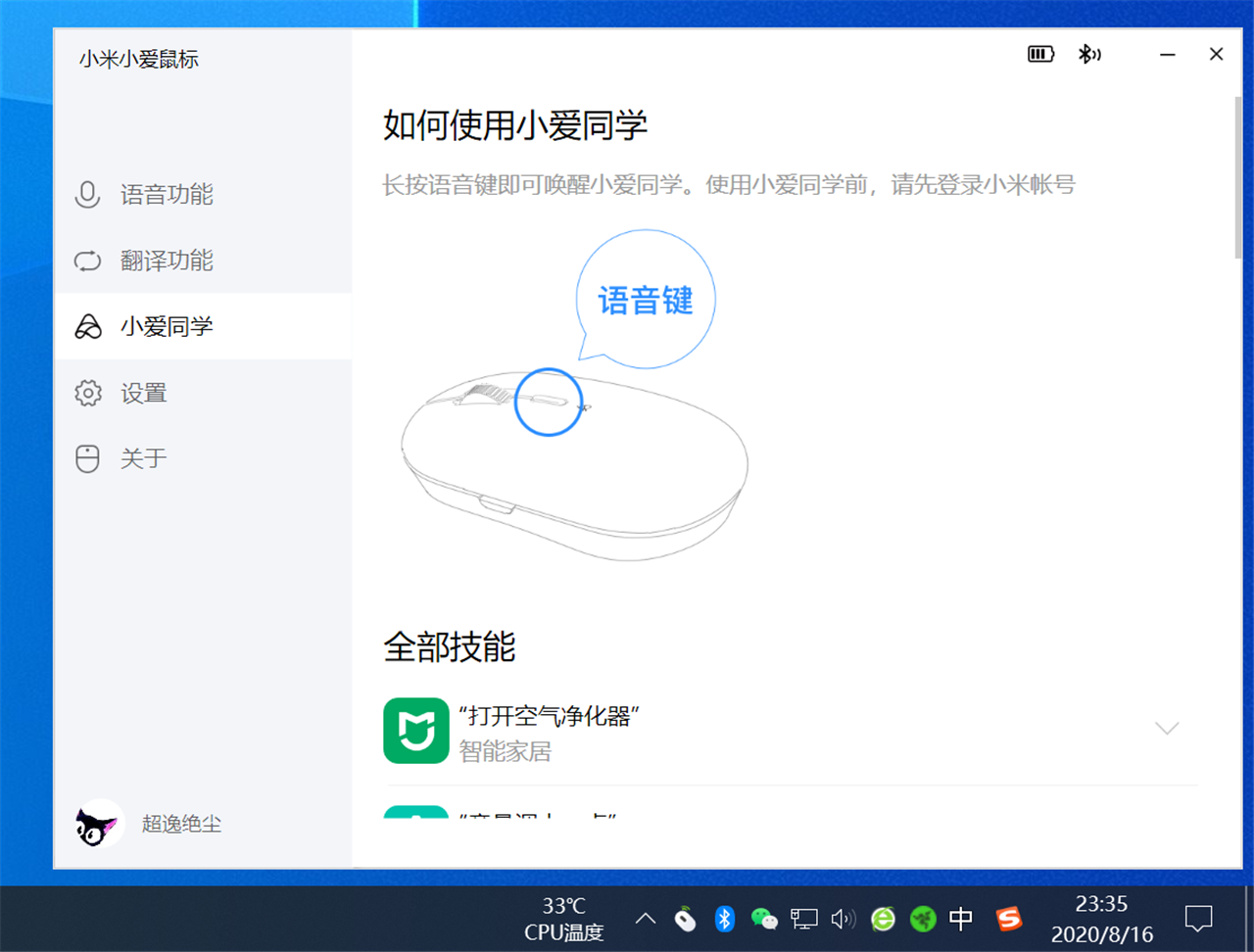Click the microphone icon beside 语音功能
Image resolution: width=1254 pixels, height=952 pixels.
click(x=87, y=195)
